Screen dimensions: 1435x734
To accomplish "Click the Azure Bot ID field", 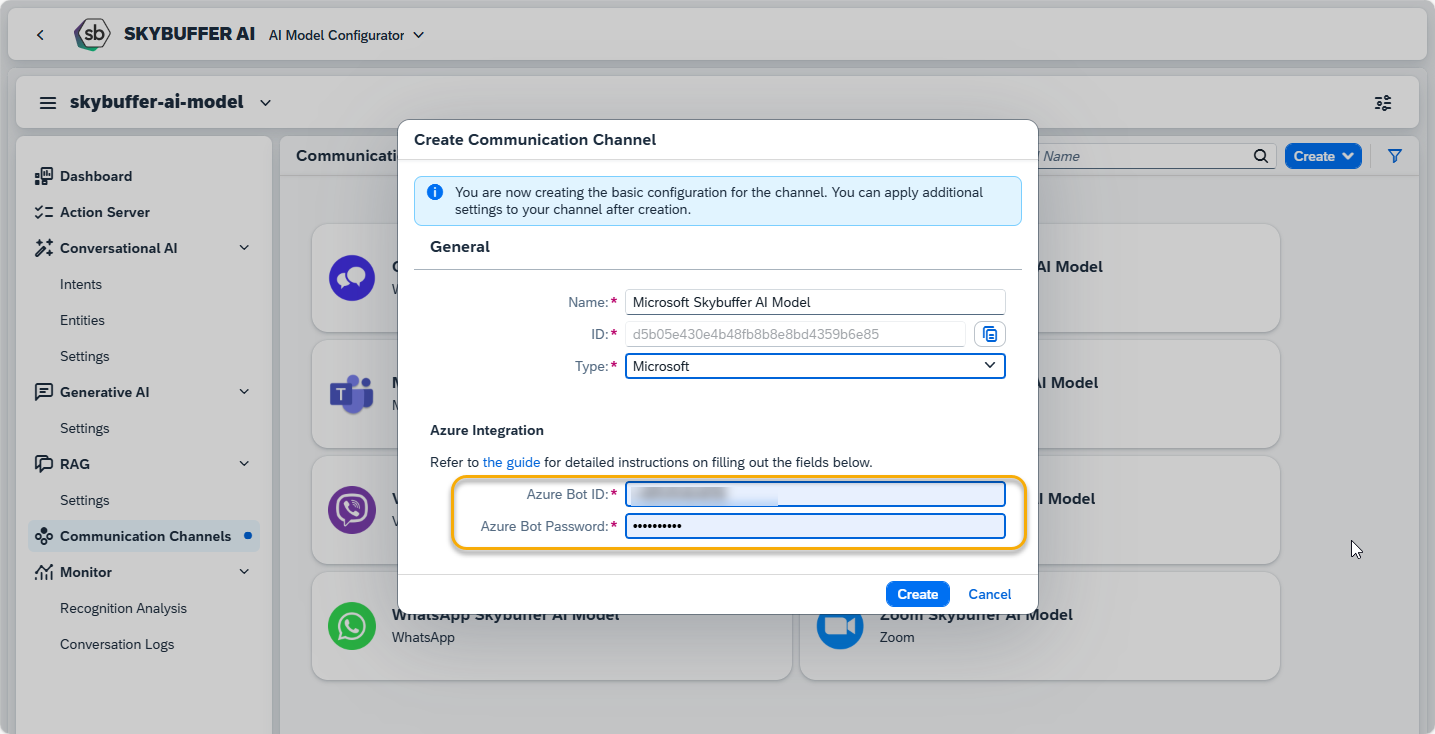I will click(815, 494).
